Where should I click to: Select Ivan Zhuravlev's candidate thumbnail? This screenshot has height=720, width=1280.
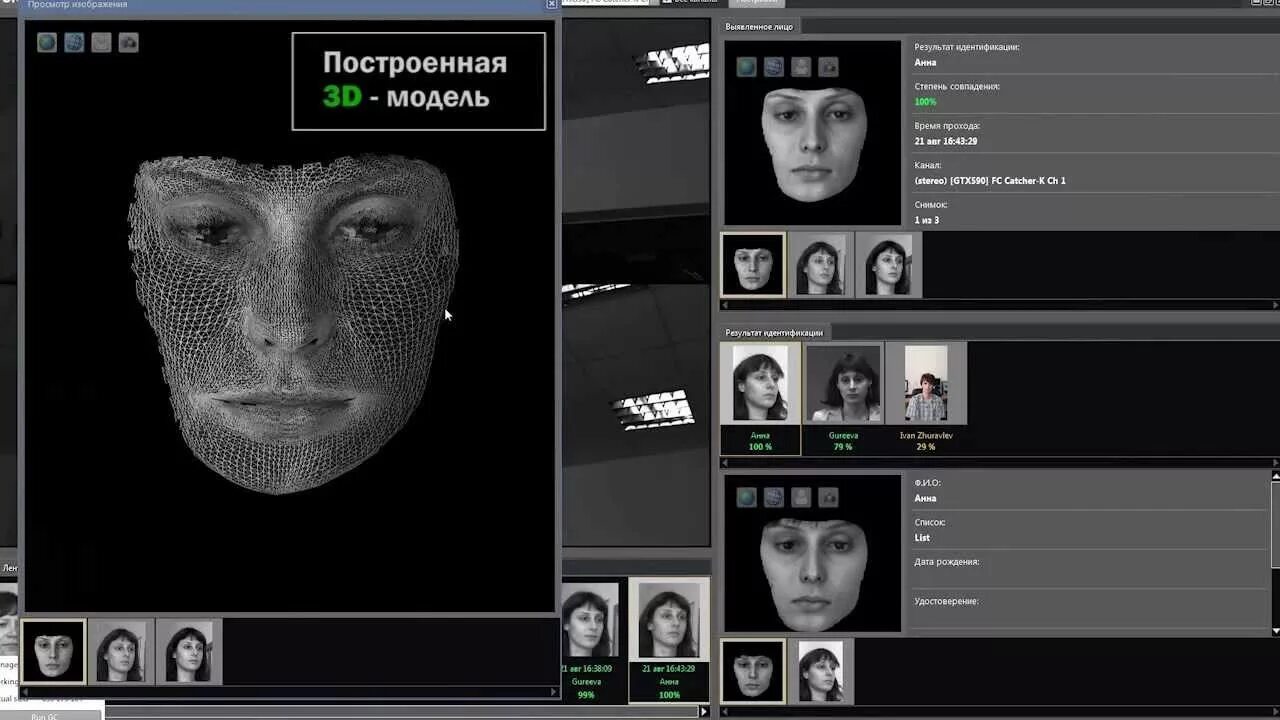coord(925,383)
